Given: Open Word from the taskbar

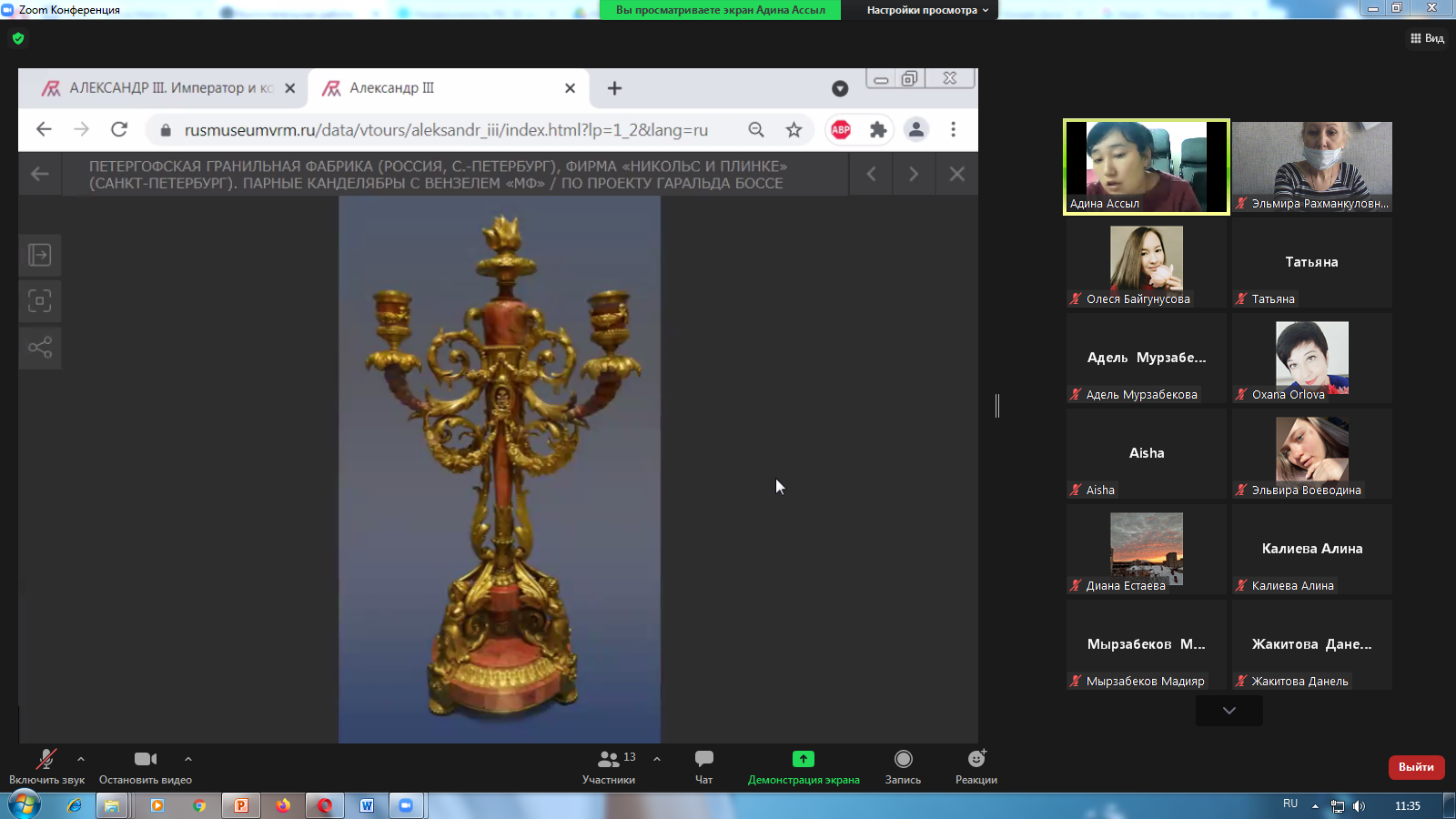Looking at the screenshot, I should click(x=367, y=805).
